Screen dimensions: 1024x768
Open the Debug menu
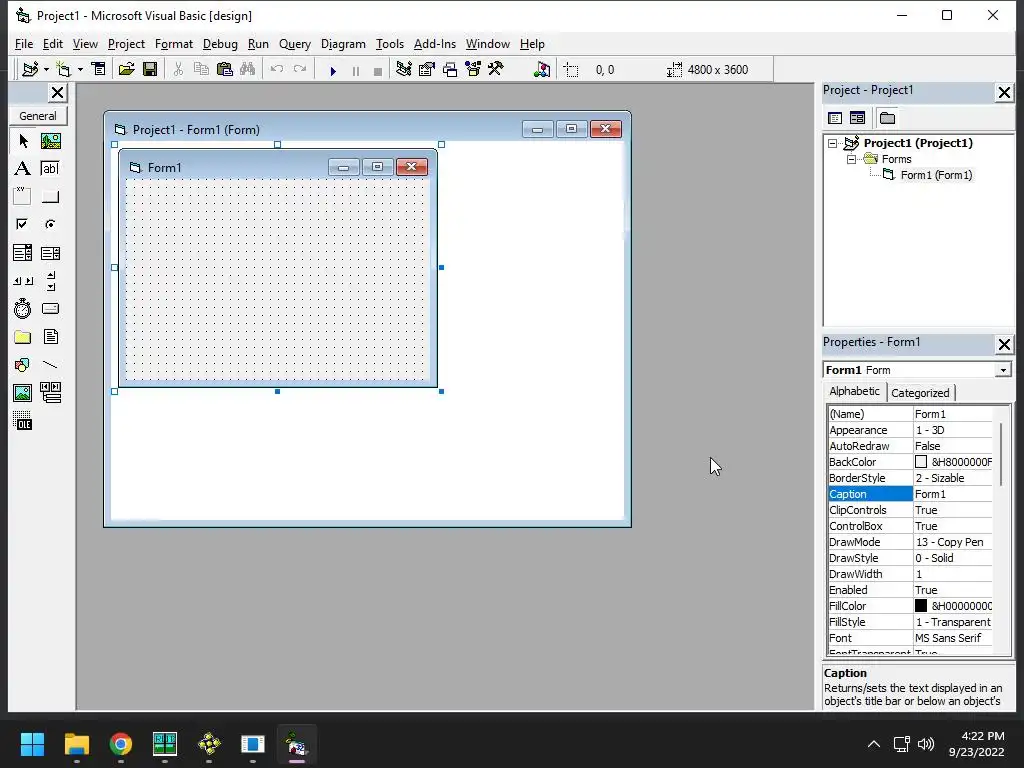click(x=220, y=44)
